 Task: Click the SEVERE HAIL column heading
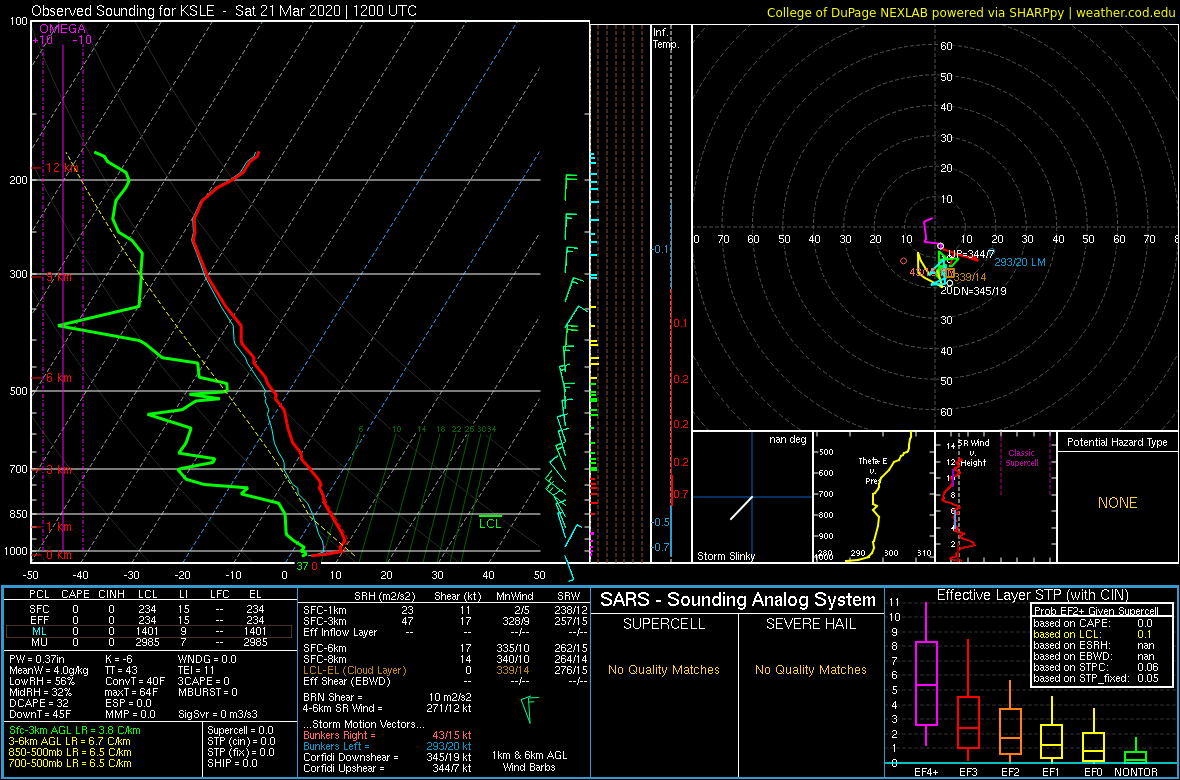click(811, 626)
